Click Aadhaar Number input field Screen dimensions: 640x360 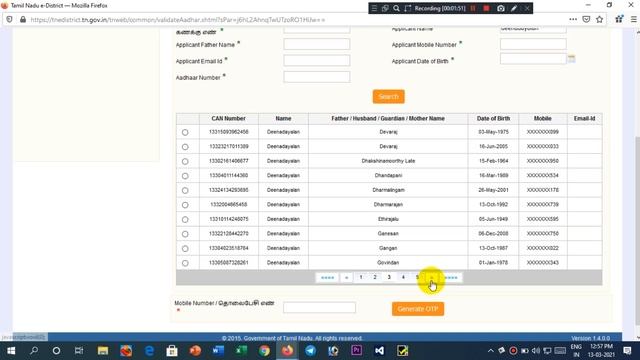317,77
